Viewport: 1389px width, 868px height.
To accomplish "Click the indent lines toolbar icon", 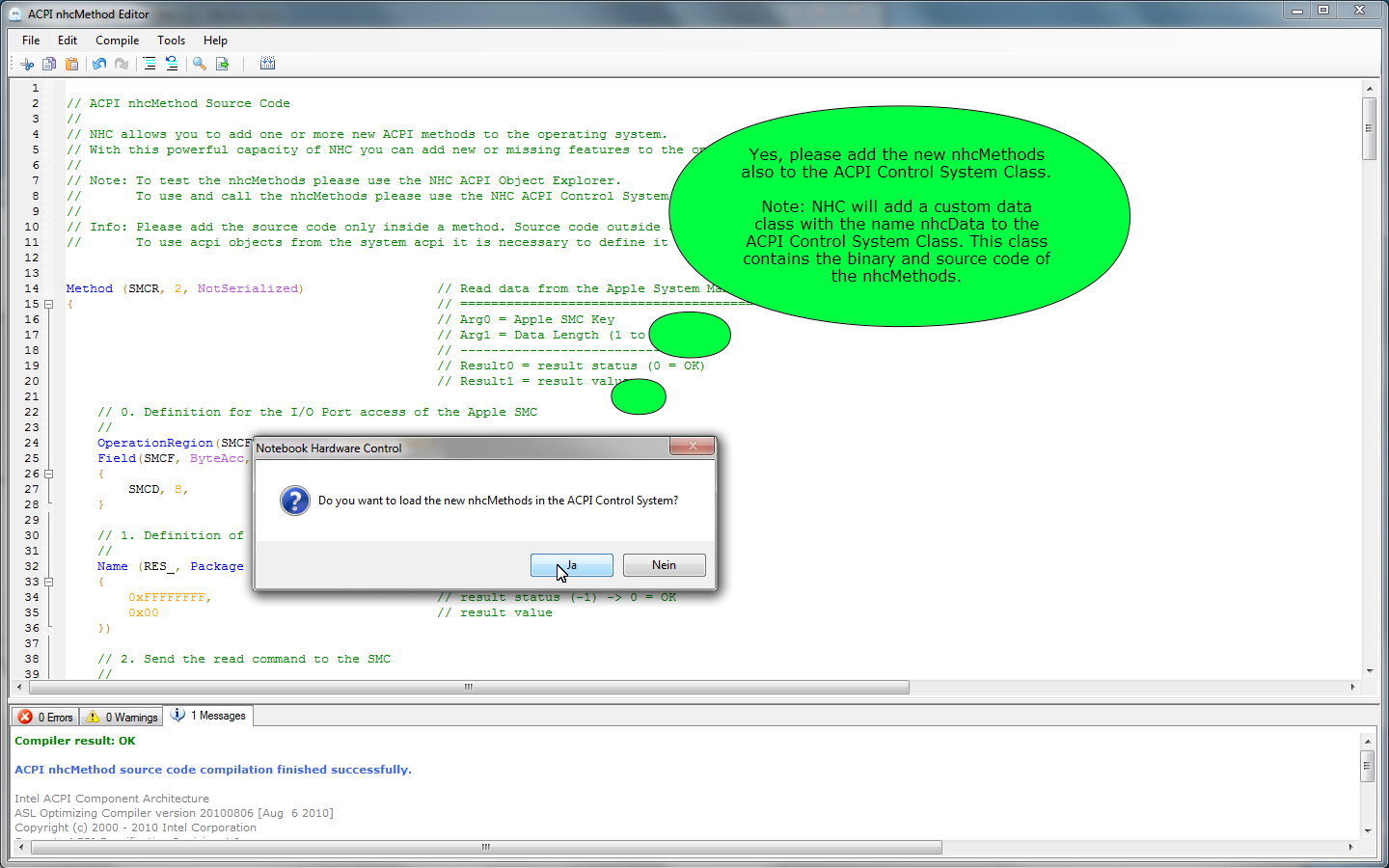I will [x=150, y=64].
